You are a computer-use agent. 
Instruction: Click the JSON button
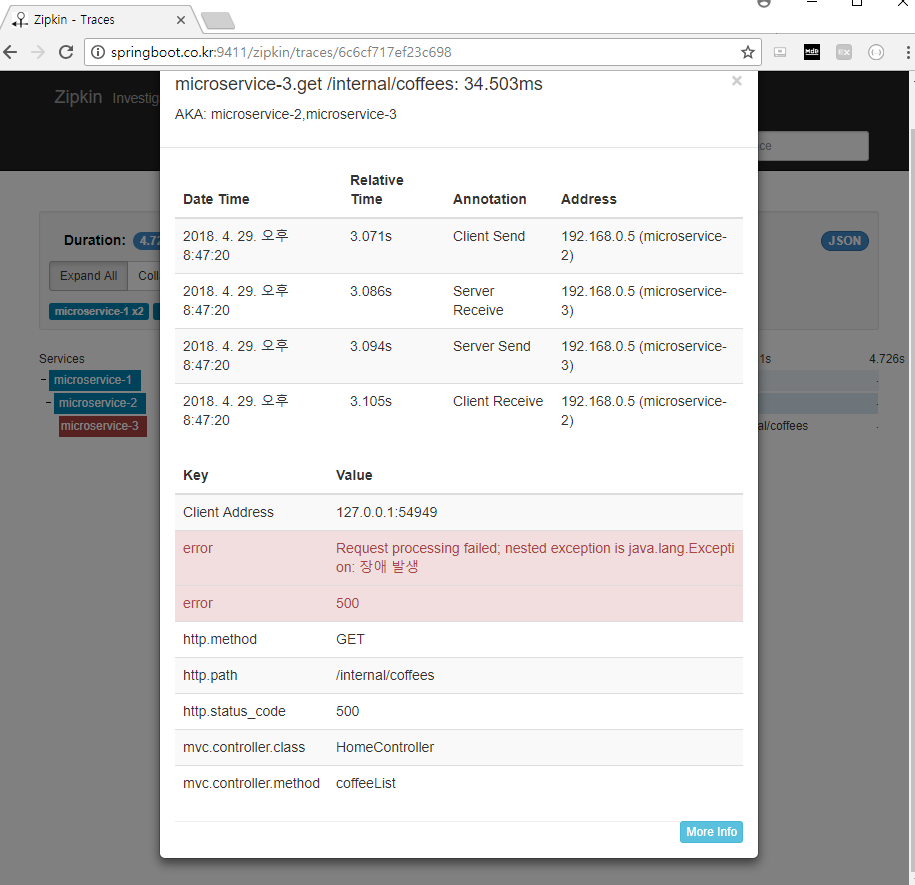pos(844,241)
